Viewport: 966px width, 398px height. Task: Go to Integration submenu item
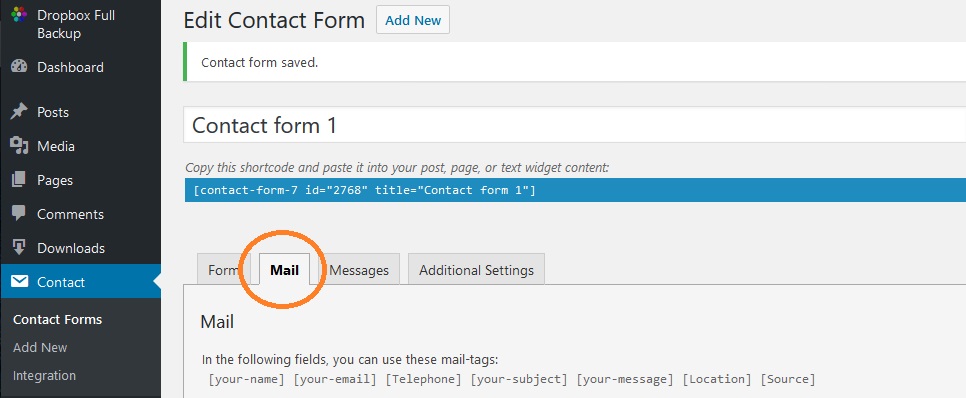click(44, 375)
